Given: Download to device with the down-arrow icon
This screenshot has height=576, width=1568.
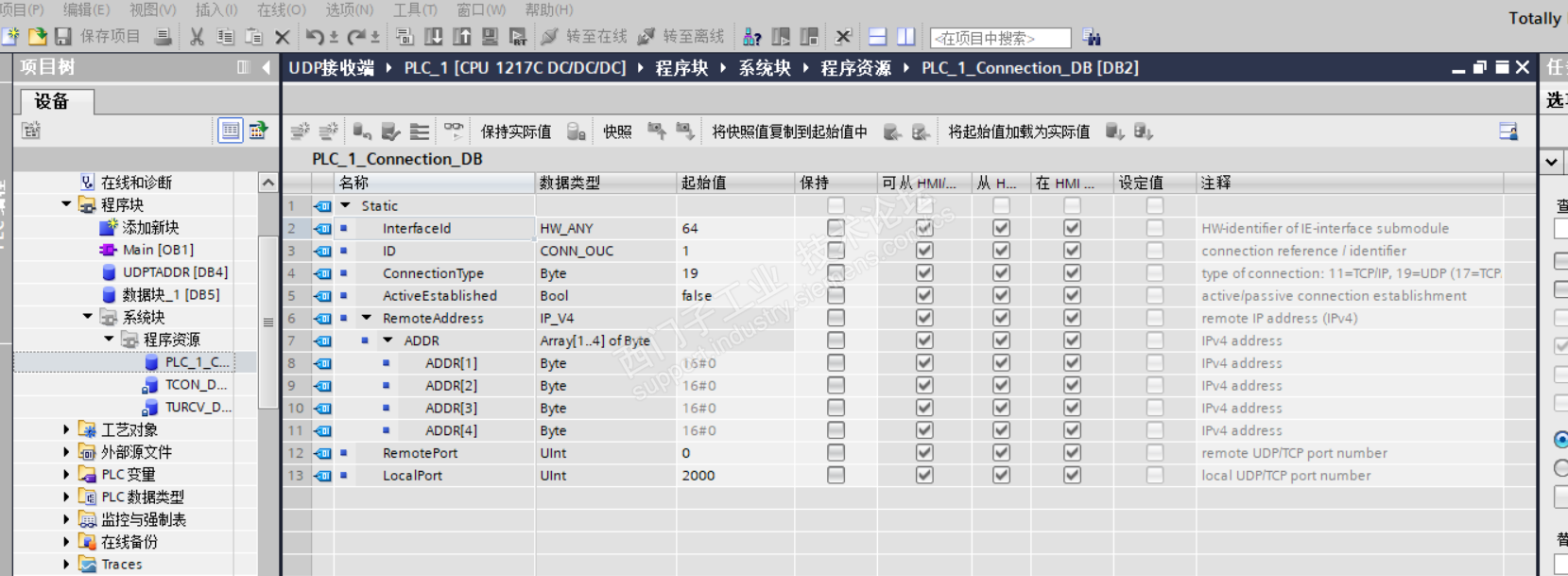Looking at the screenshot, I should pos(433,37).
